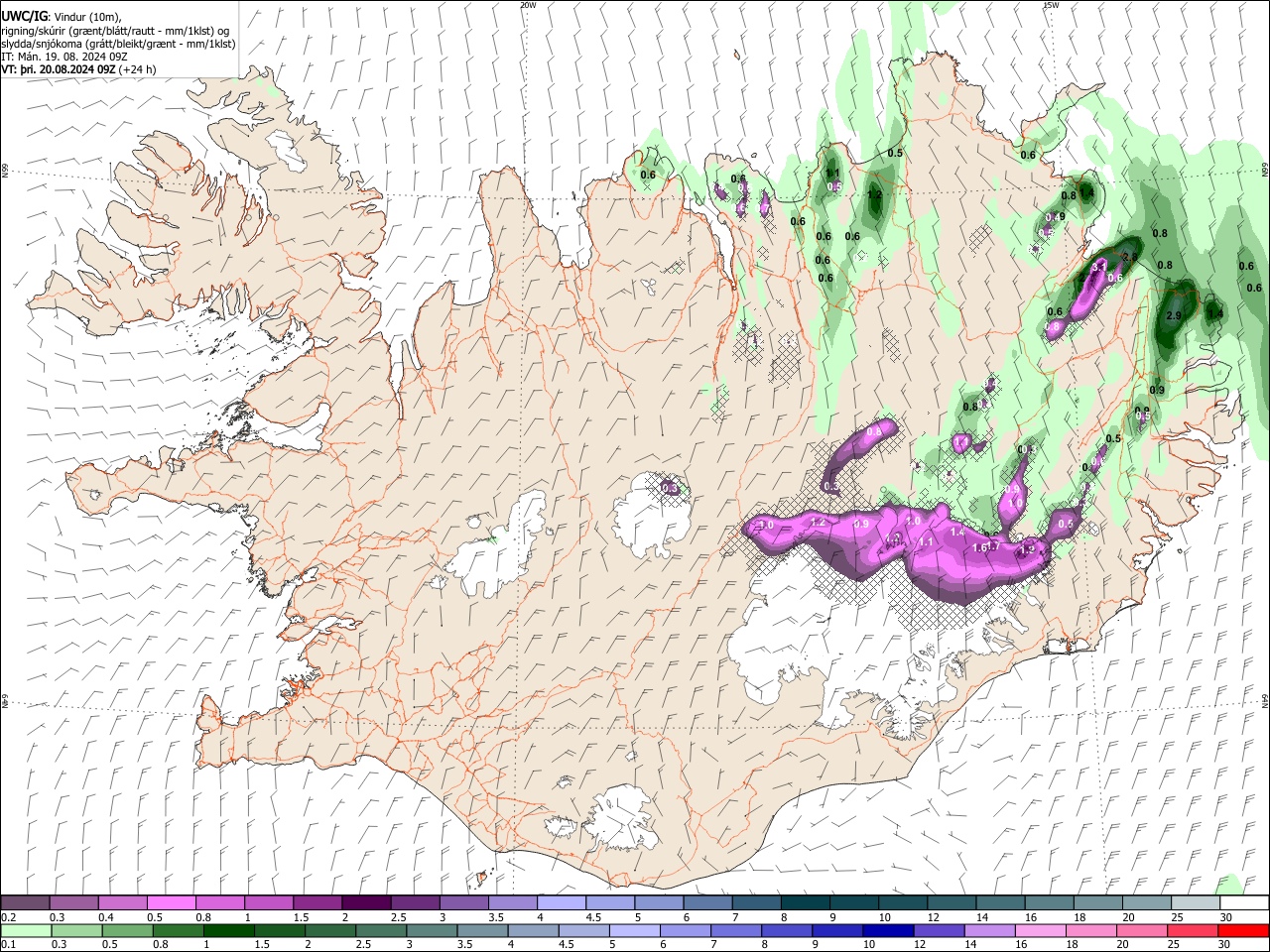This screenshot has height=952, width=1270.
Task: Click the '0.4' label in the upper legend
Action: [x=106, y=917]
